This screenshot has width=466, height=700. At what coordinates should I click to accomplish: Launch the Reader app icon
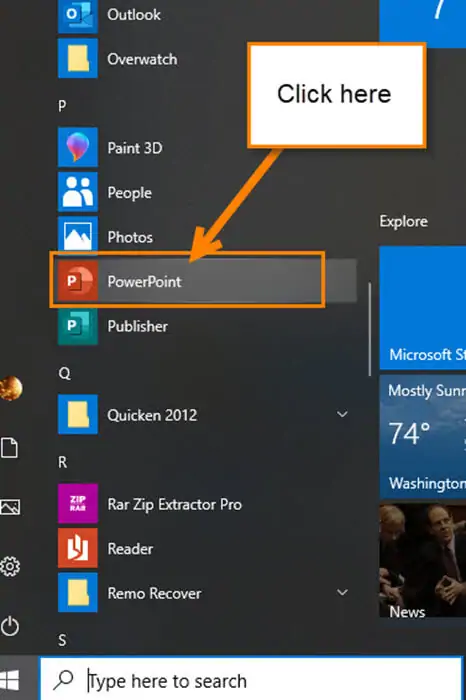(x=78, y=548)
